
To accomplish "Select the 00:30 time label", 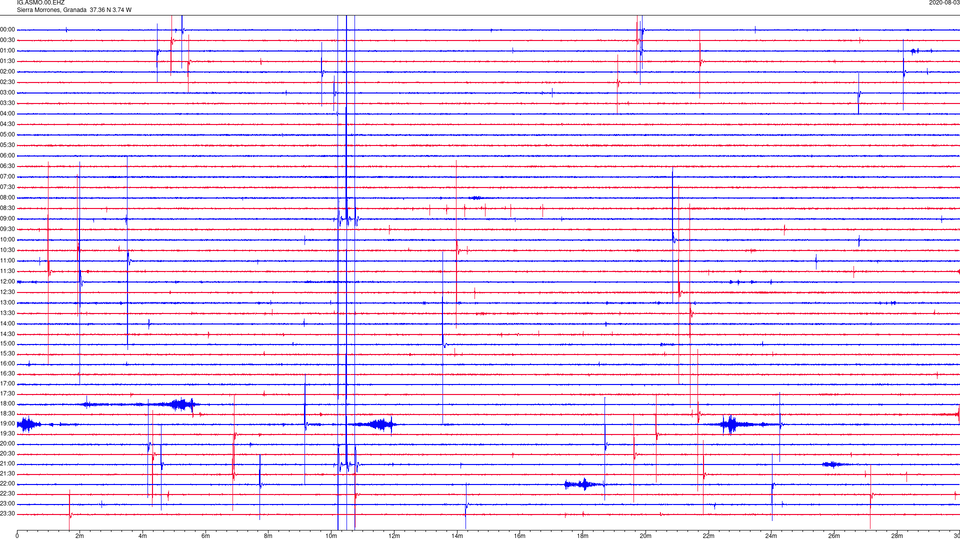I will pyautogui.click(x=8, y=40).
